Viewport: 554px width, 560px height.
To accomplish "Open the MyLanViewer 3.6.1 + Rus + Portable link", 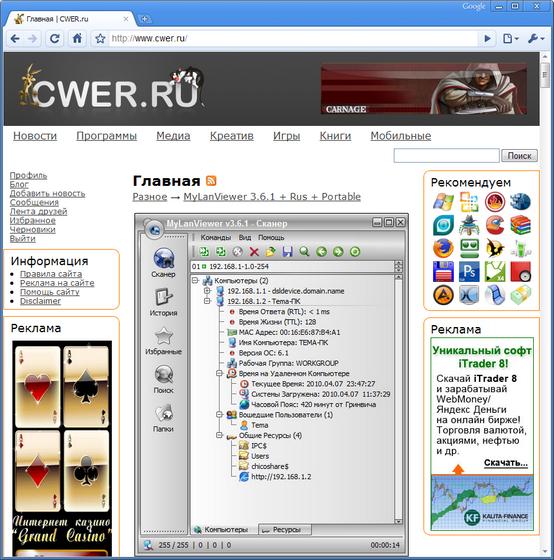I will (x=272, y=197).
